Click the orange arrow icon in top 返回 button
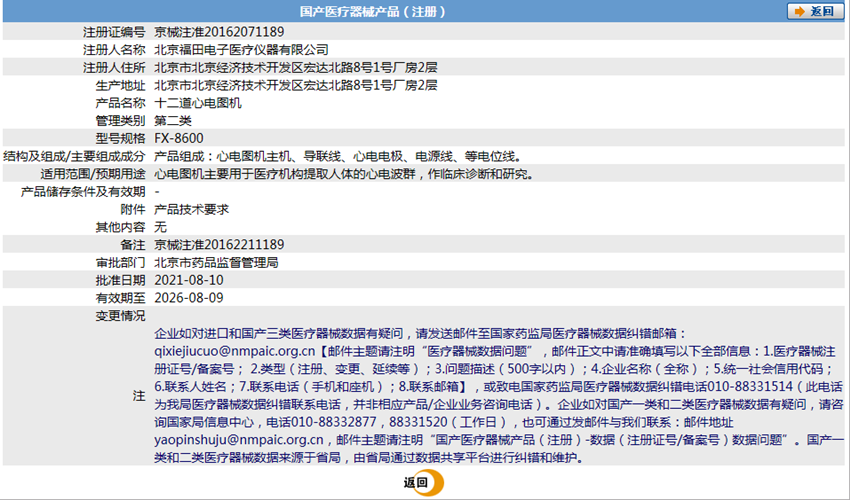The width and height of the screenshot is (850, 500). click(799, 11)
